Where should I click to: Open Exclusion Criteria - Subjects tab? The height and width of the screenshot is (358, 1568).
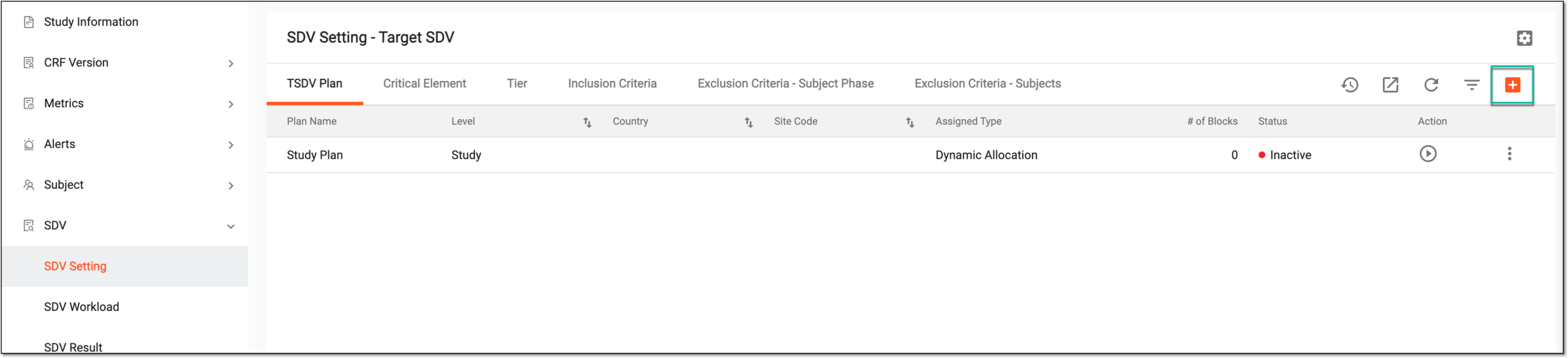[987, 83]
